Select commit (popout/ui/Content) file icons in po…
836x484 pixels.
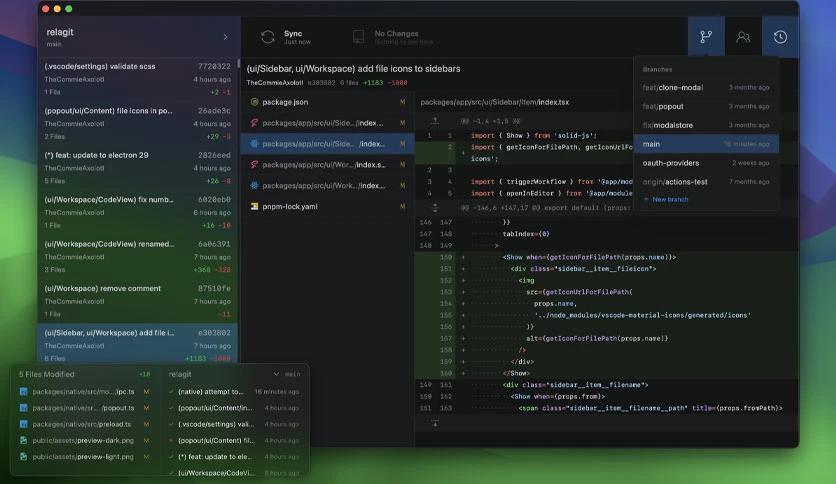click(138, 123)
